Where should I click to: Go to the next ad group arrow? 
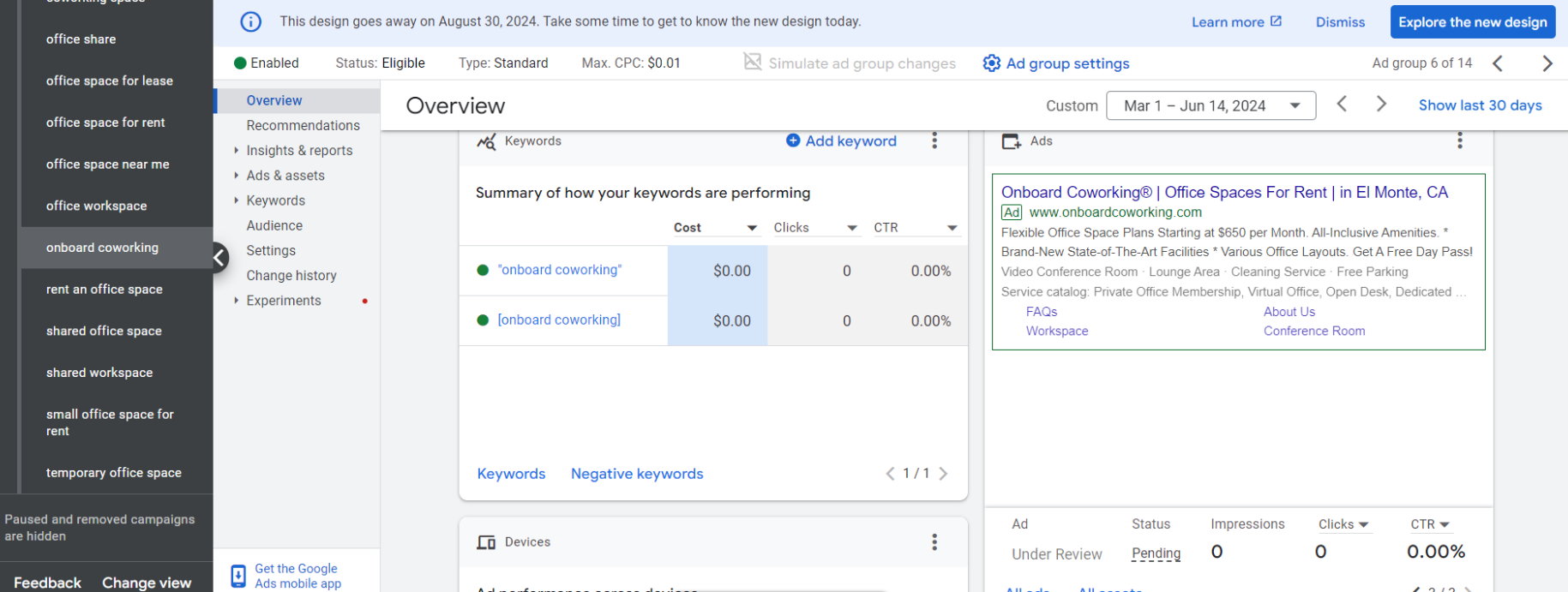1547,63
